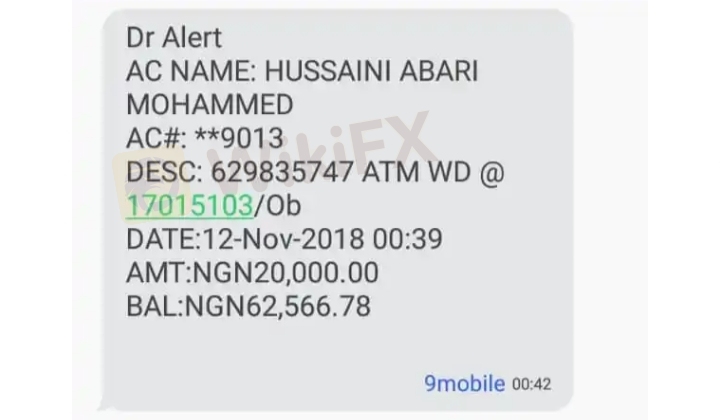Click the BAL:NGN62,566.78 balance line

point(248,306)
